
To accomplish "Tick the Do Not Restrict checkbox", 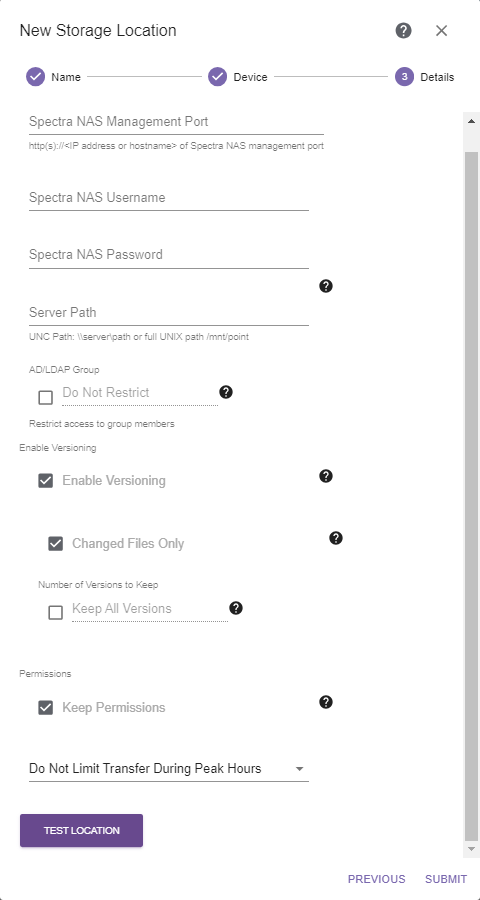I will 45,397.
